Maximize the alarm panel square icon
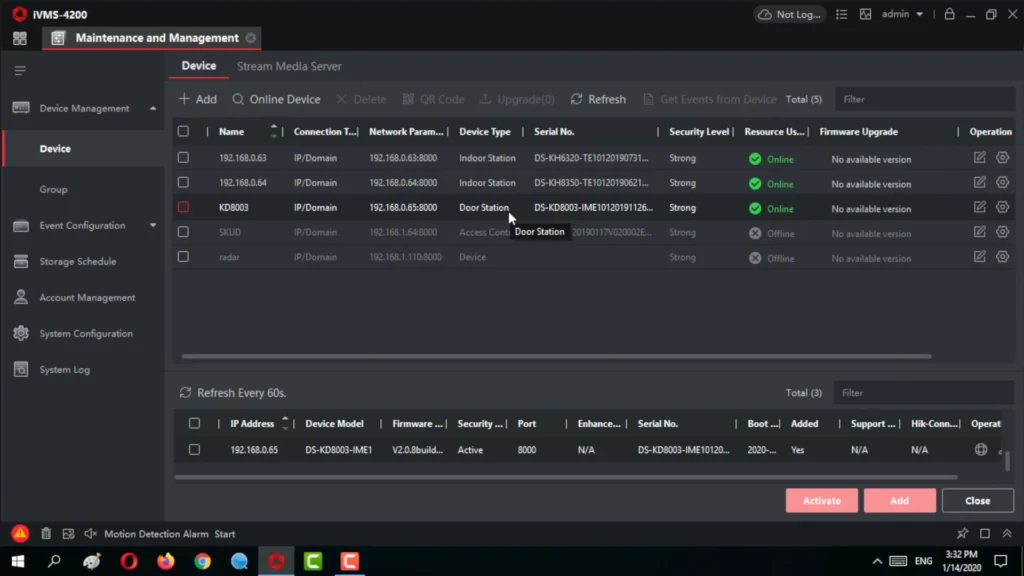This screenshot has height=576, width=1024. point(985,534)
